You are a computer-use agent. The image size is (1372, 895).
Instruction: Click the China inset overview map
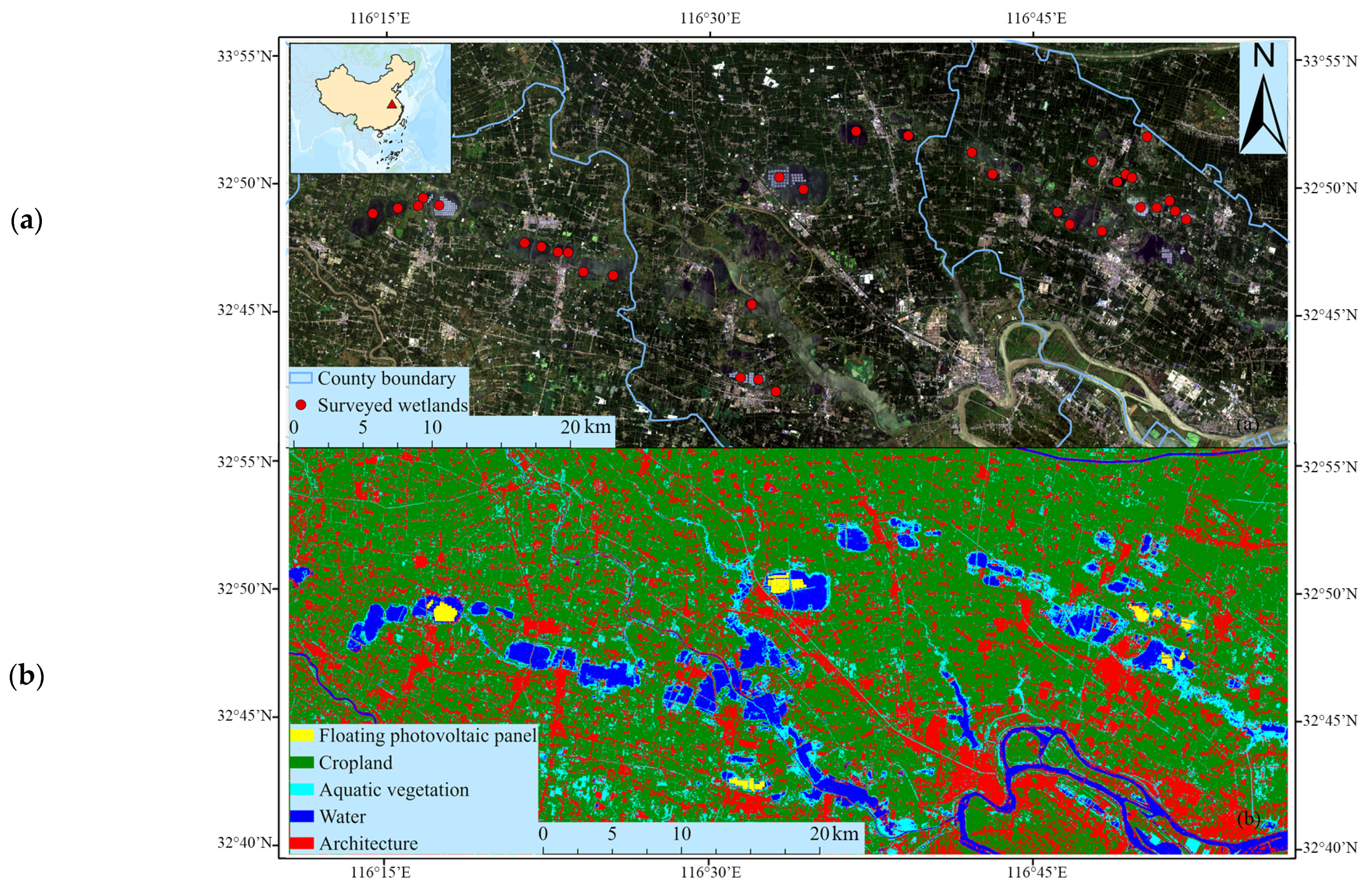pos(370,108)
